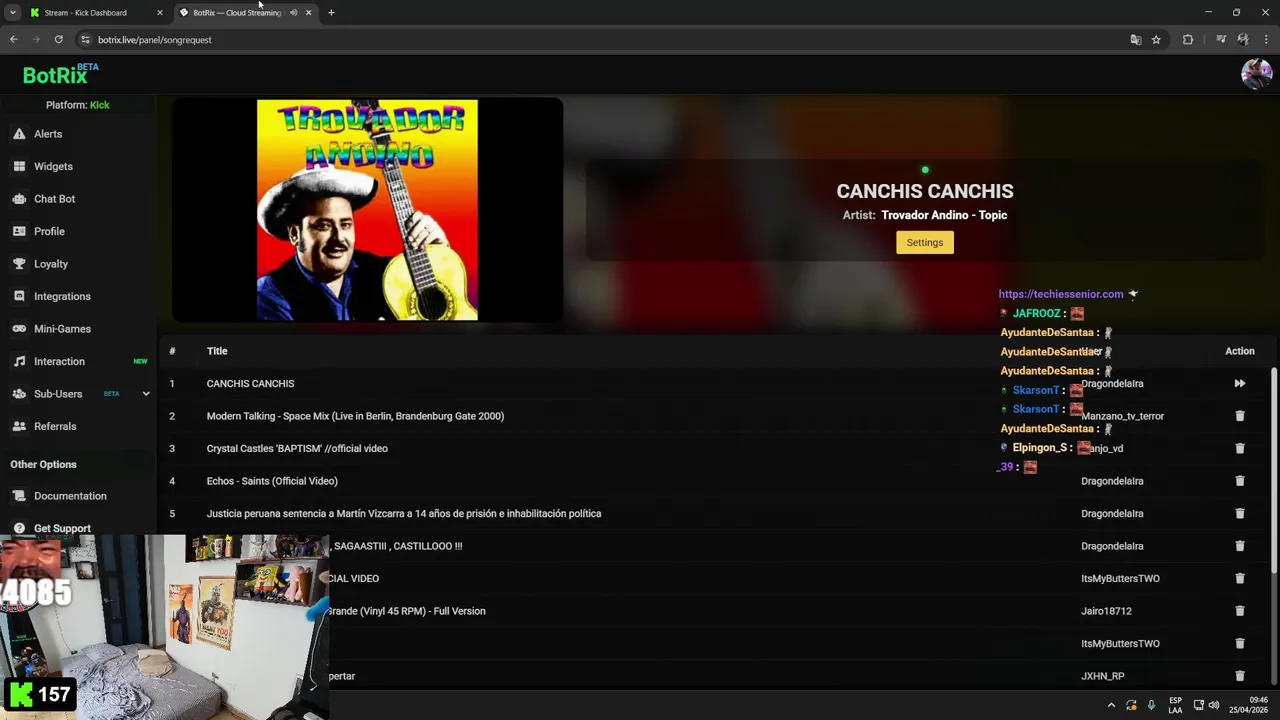
Task: Click the address bar URL field
Action: click(x=600, y=40)
